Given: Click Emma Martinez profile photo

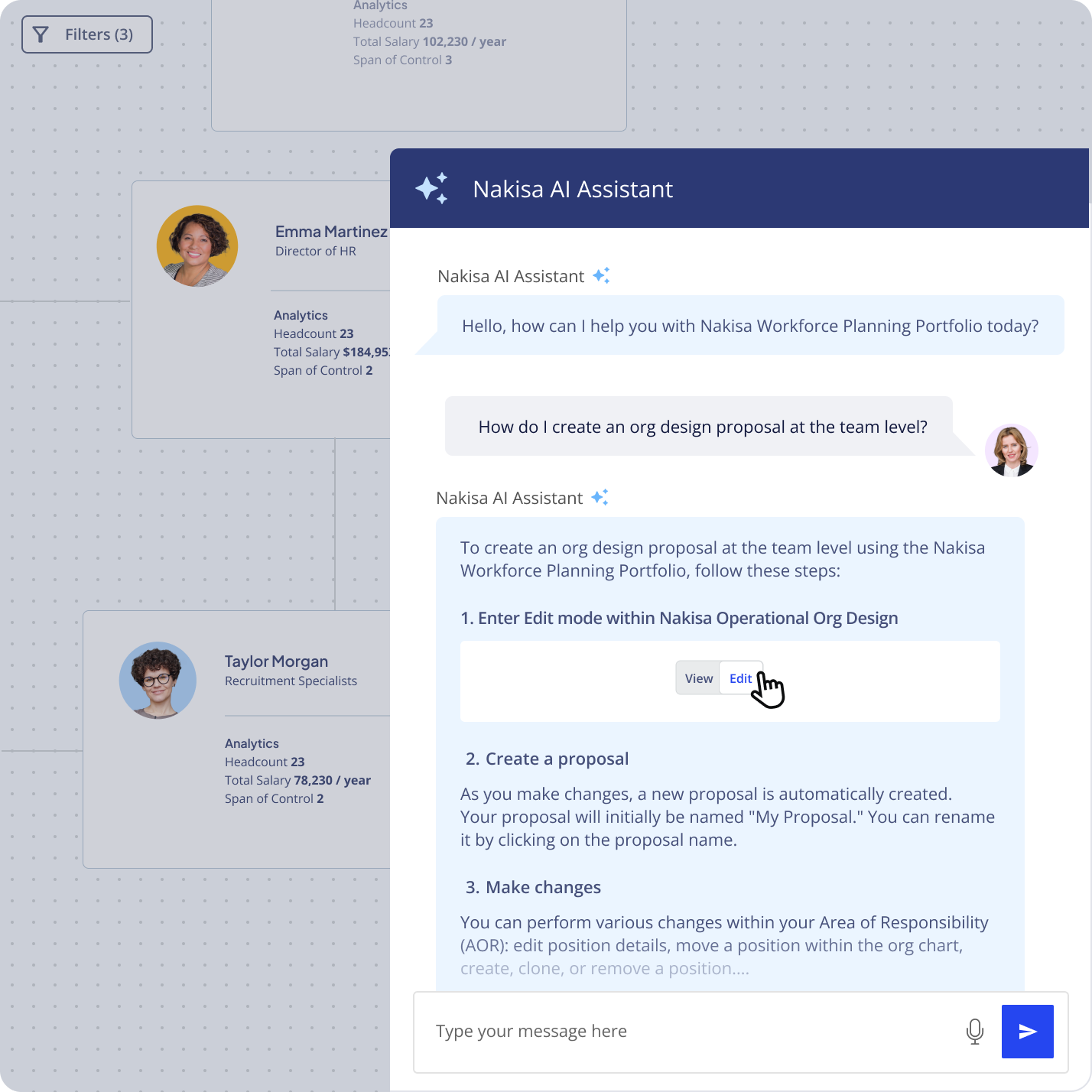Looking at the screenshot, I should tap(197, 246).
